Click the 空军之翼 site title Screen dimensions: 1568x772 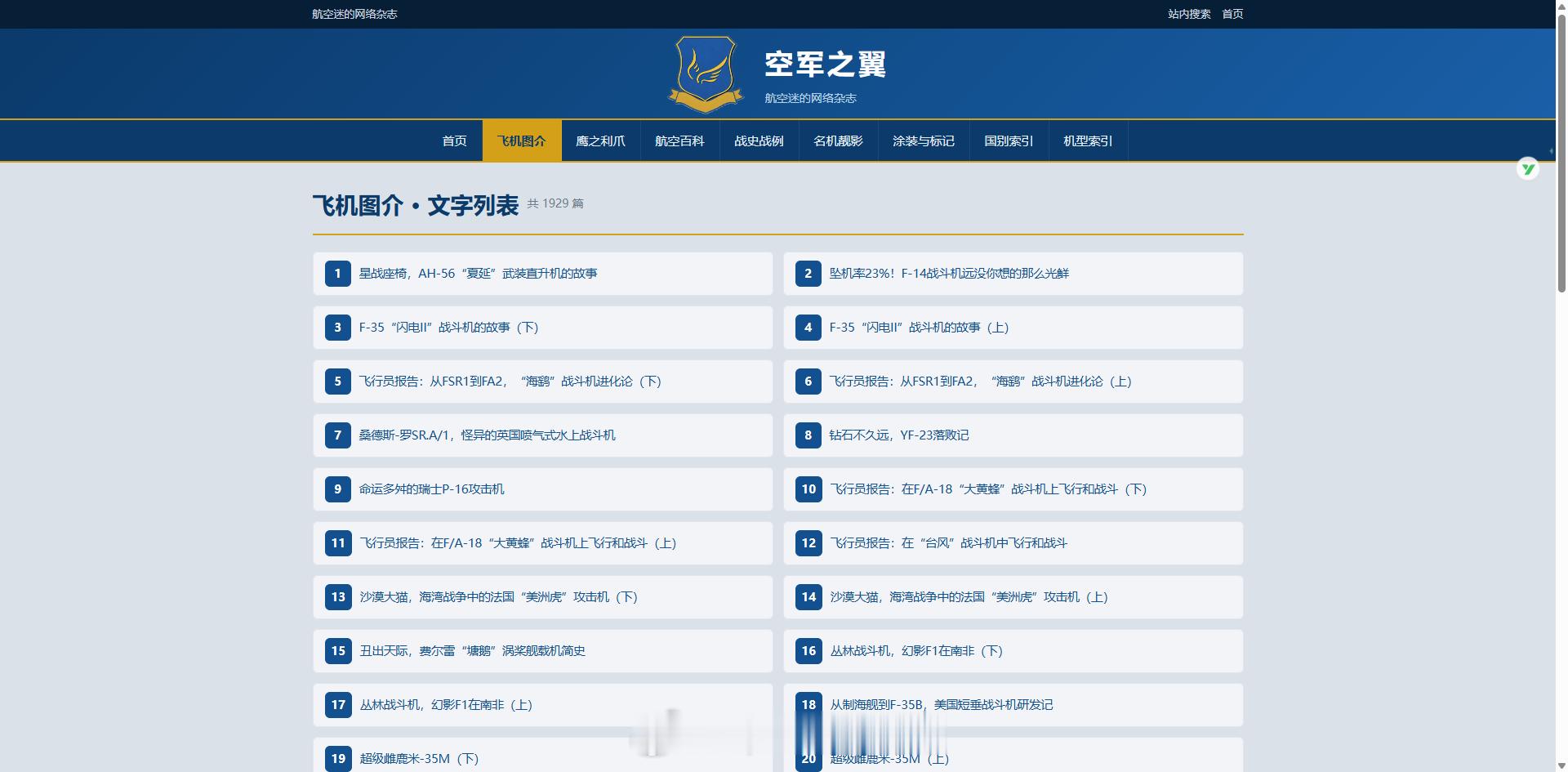[x=826, y=64]
